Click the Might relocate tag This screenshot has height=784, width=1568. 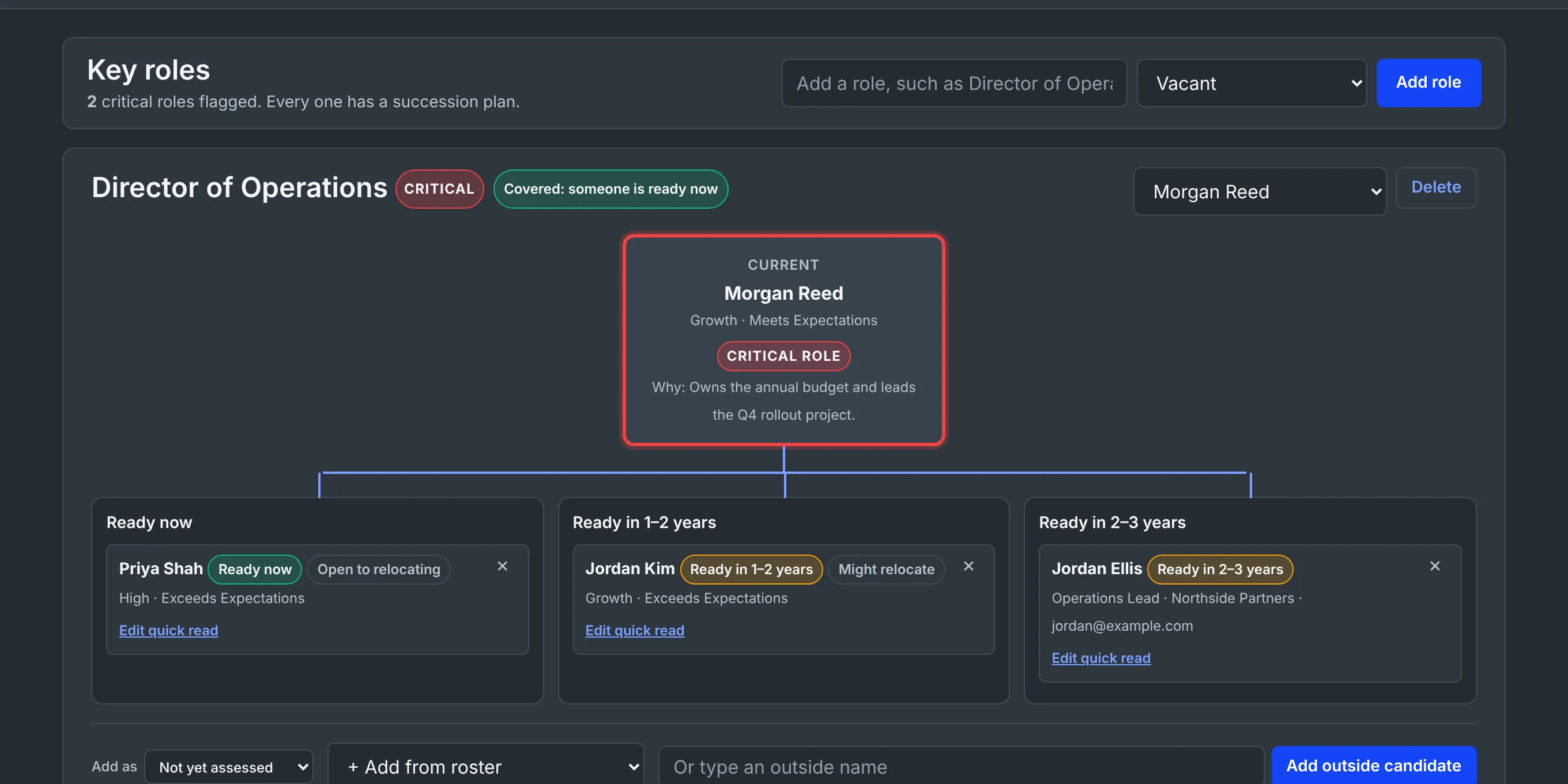pyautogui.click(x=886, y=569)
